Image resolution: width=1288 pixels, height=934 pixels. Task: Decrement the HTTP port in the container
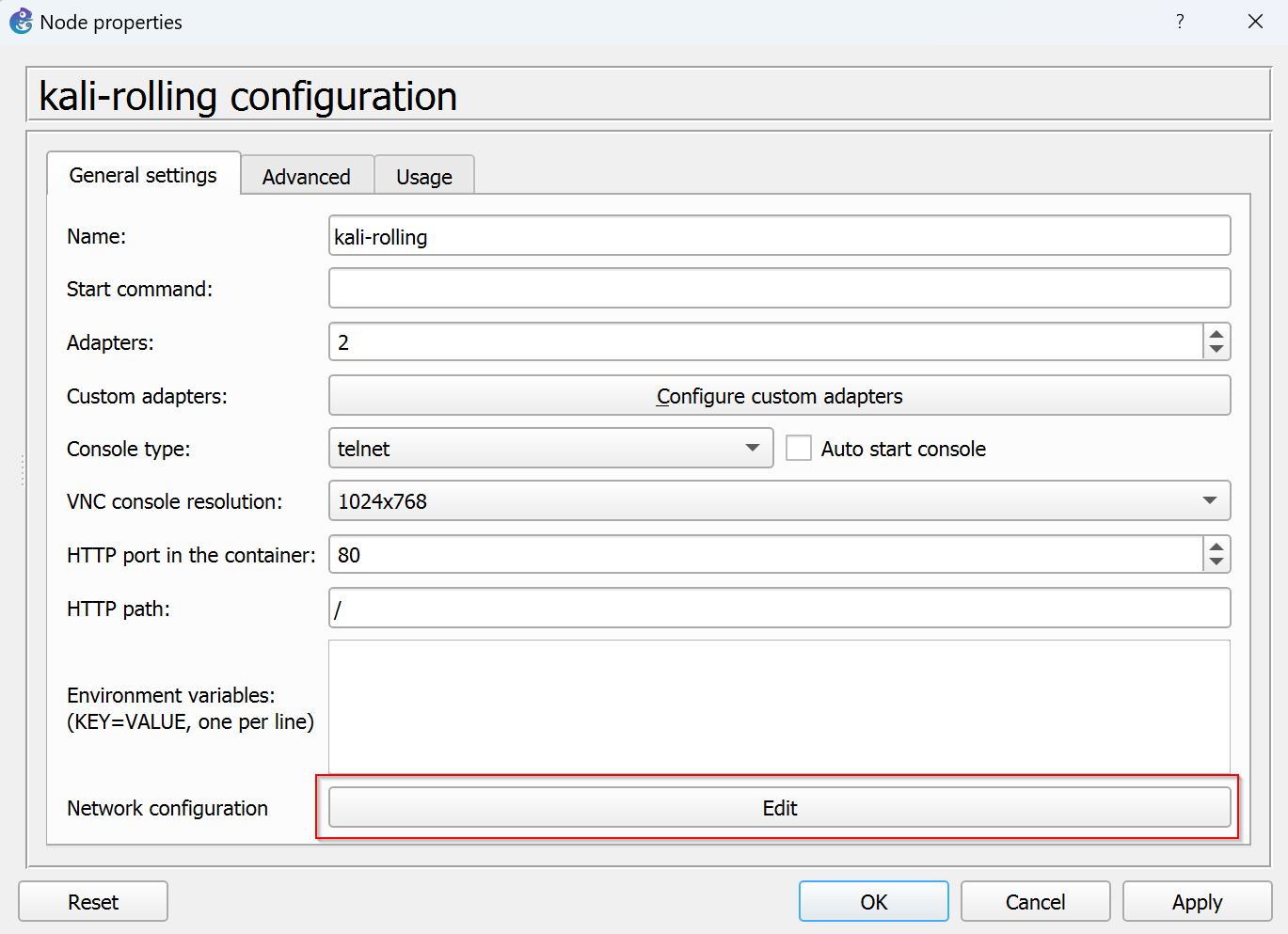(1216, 562)
